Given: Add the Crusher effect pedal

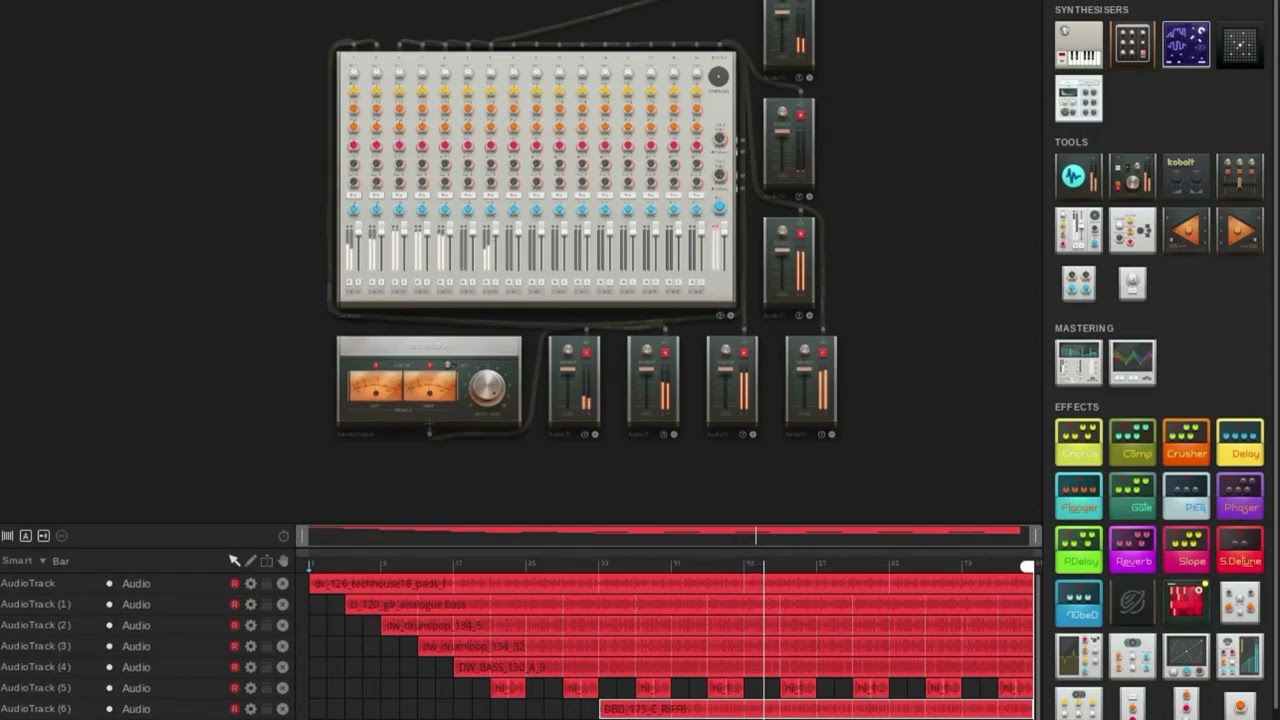Looking at the screenshot, I should (x=1186, y=443).
